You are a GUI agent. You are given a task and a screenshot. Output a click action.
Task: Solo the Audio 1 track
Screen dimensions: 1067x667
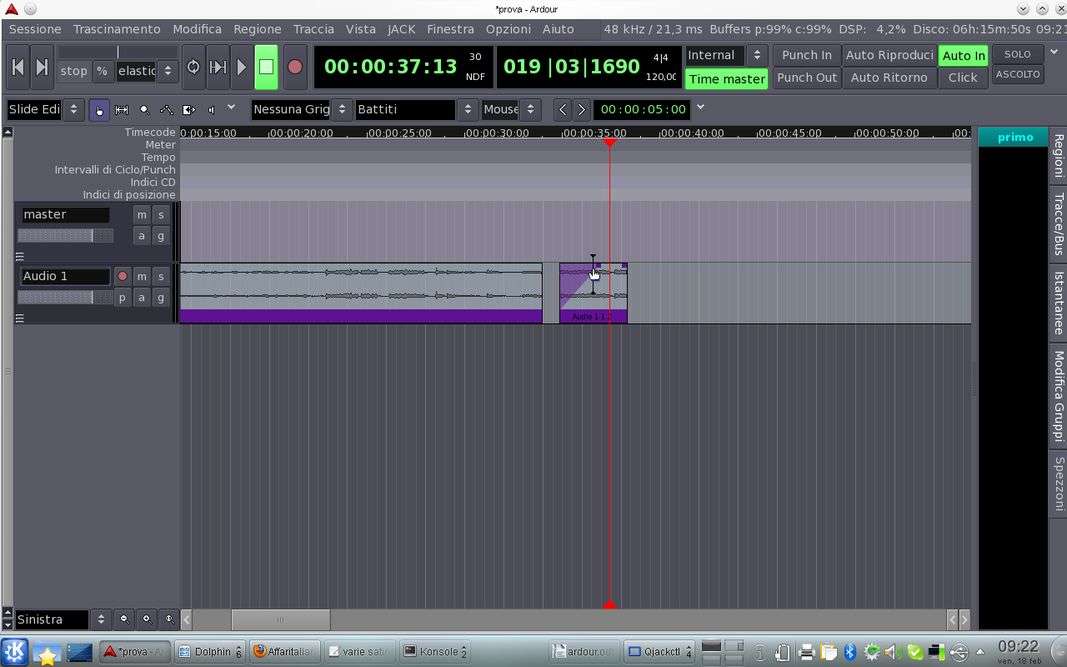tap(160, 276)
